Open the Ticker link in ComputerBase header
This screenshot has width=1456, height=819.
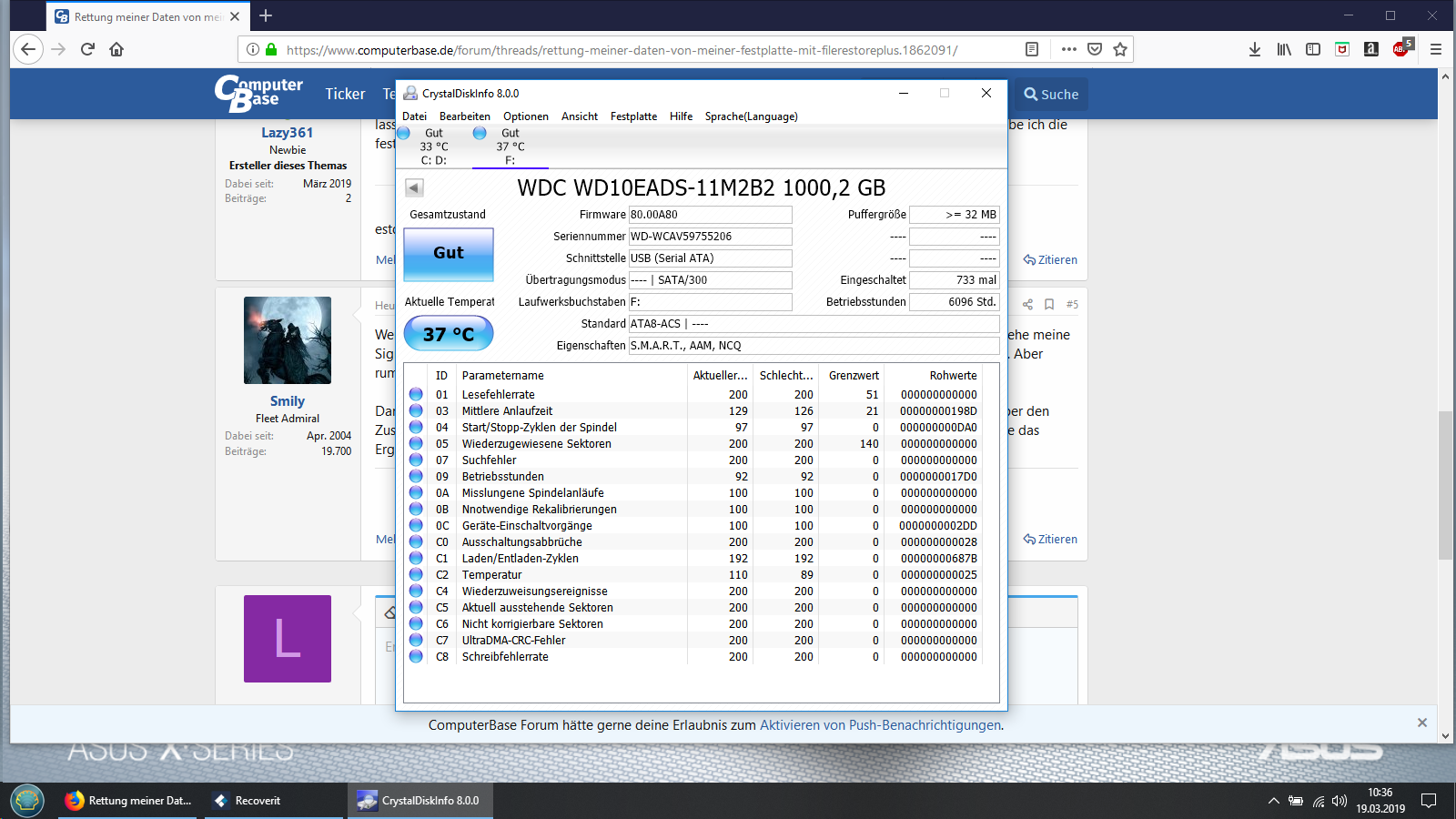coord(345,94)
